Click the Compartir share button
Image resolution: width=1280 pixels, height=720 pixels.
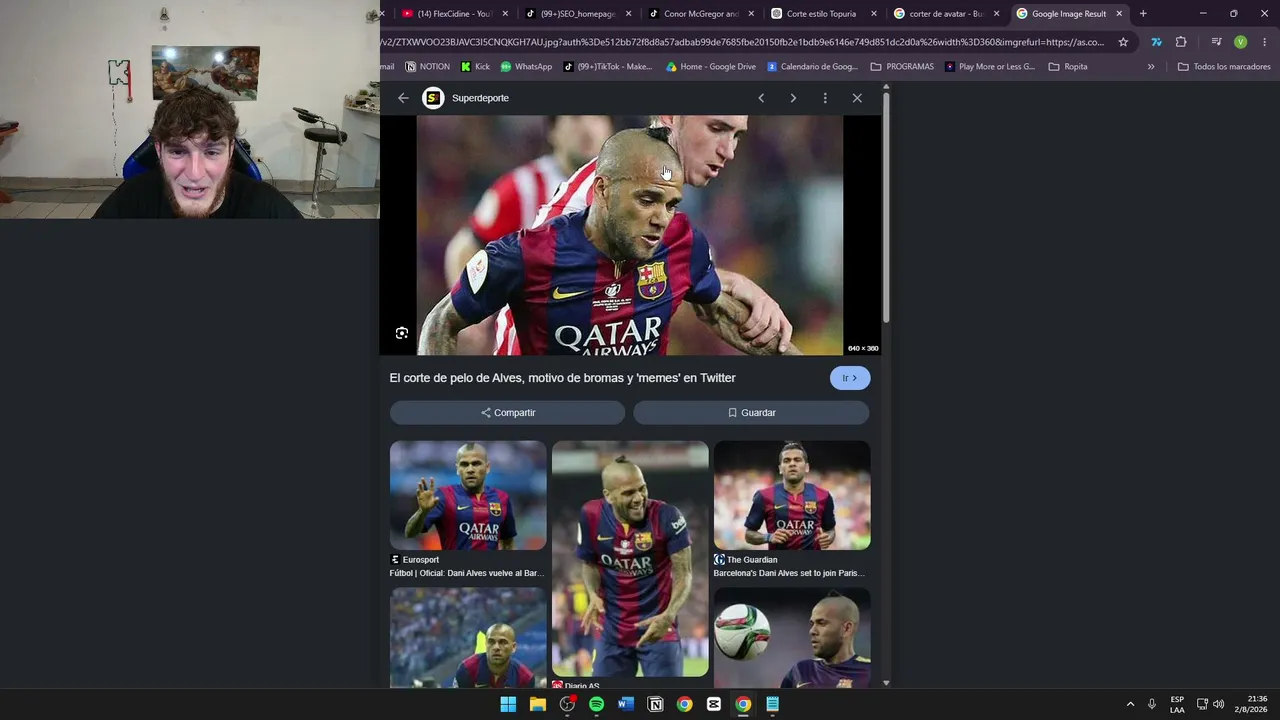coord(508,413)
